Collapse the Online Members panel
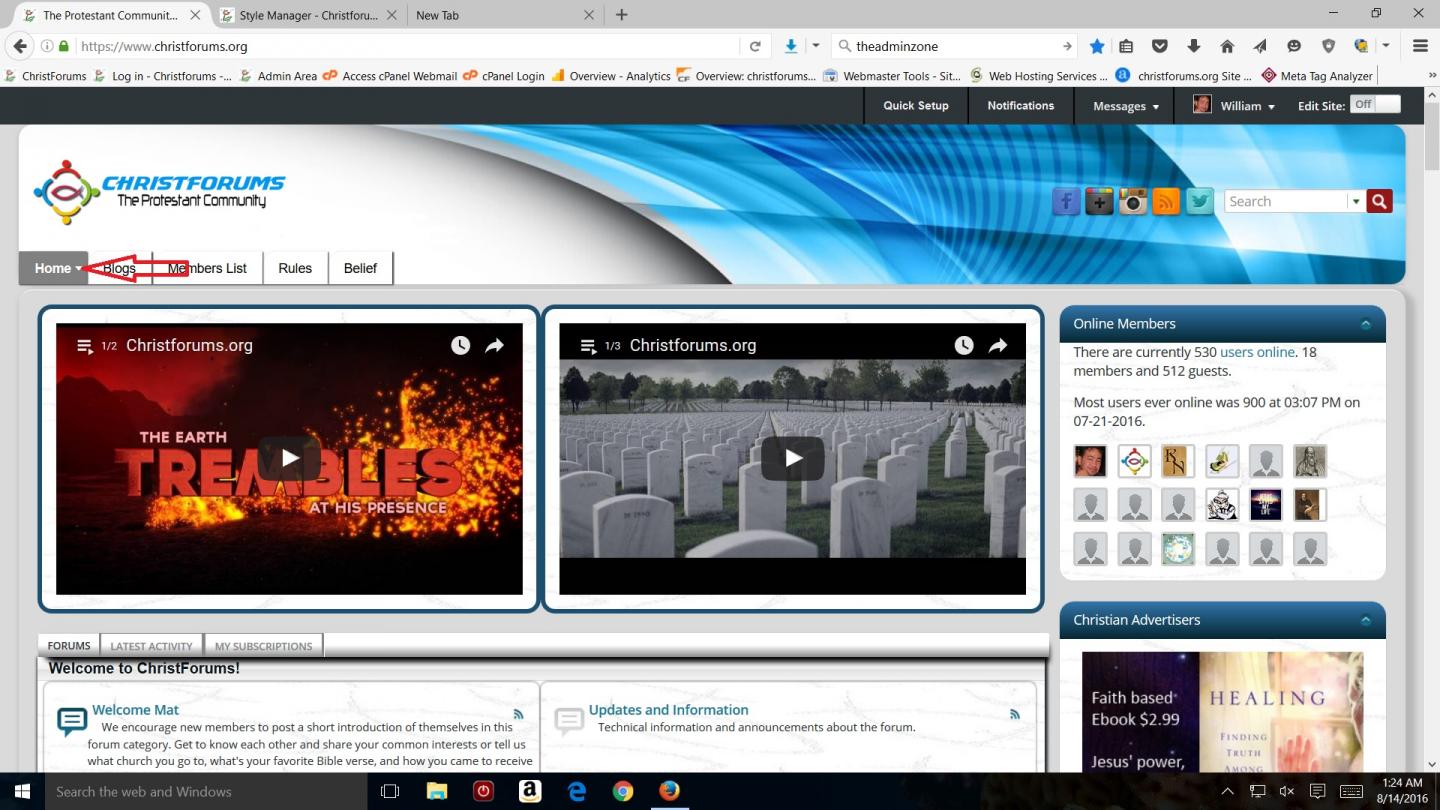The width and height of the screenshot is (1440, 810). (1365, 324)
